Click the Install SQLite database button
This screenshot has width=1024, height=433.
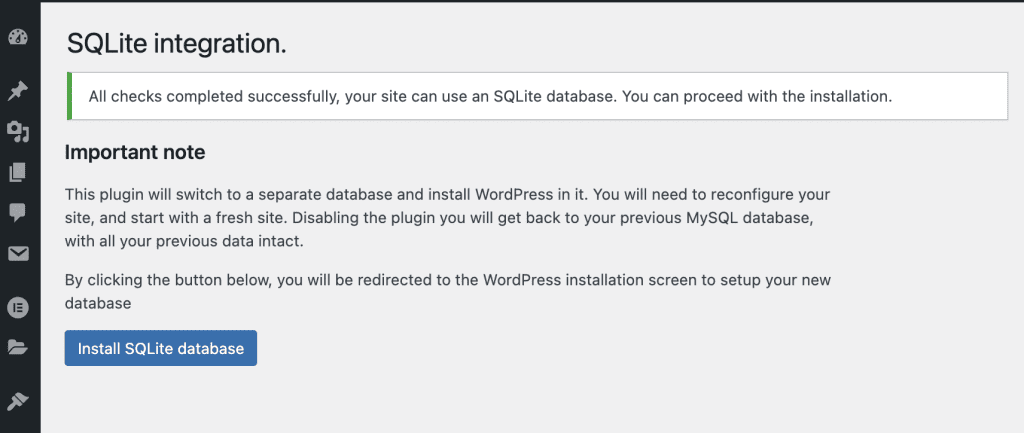point(161,348)
